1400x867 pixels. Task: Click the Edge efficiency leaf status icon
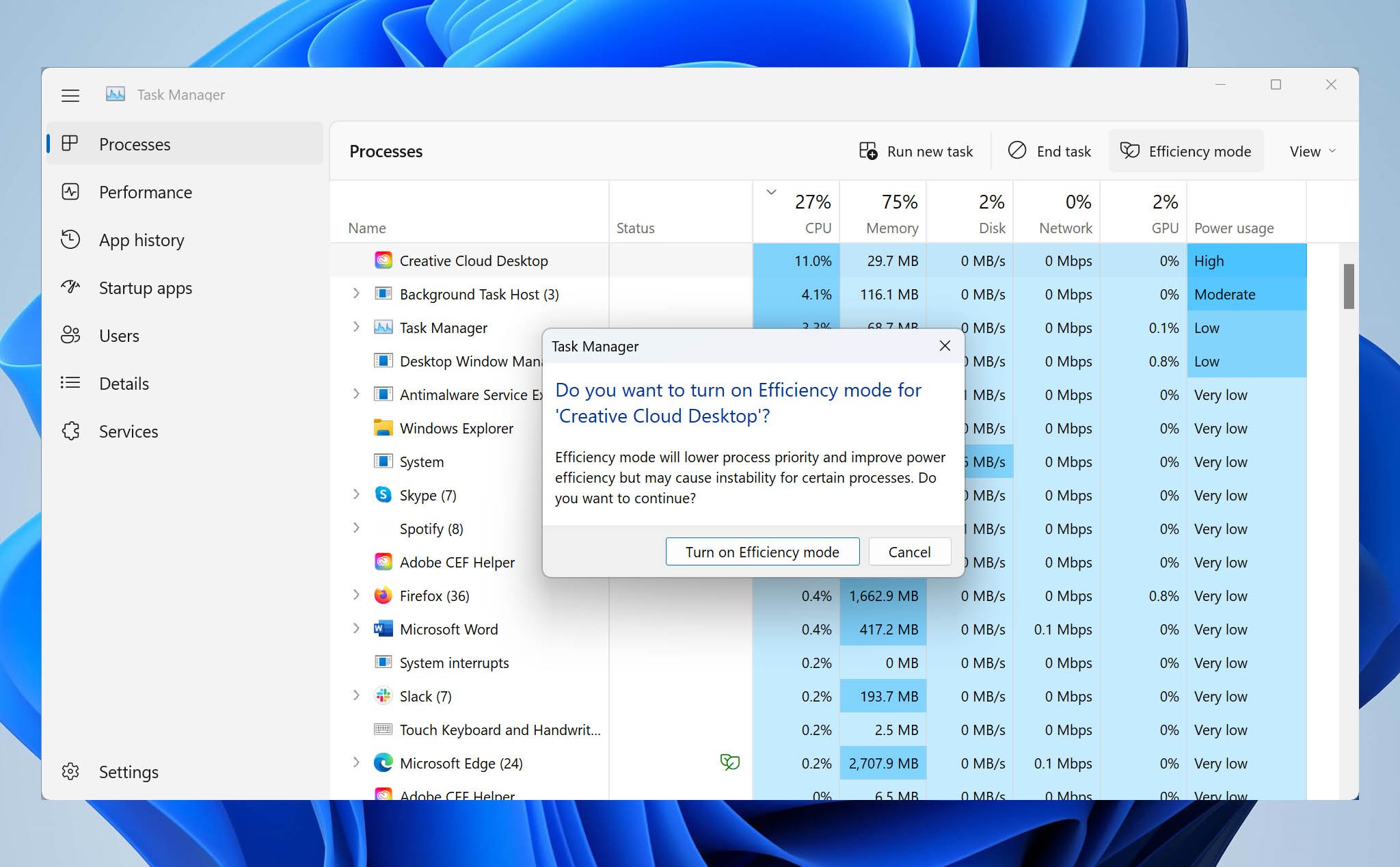point(729,762)
